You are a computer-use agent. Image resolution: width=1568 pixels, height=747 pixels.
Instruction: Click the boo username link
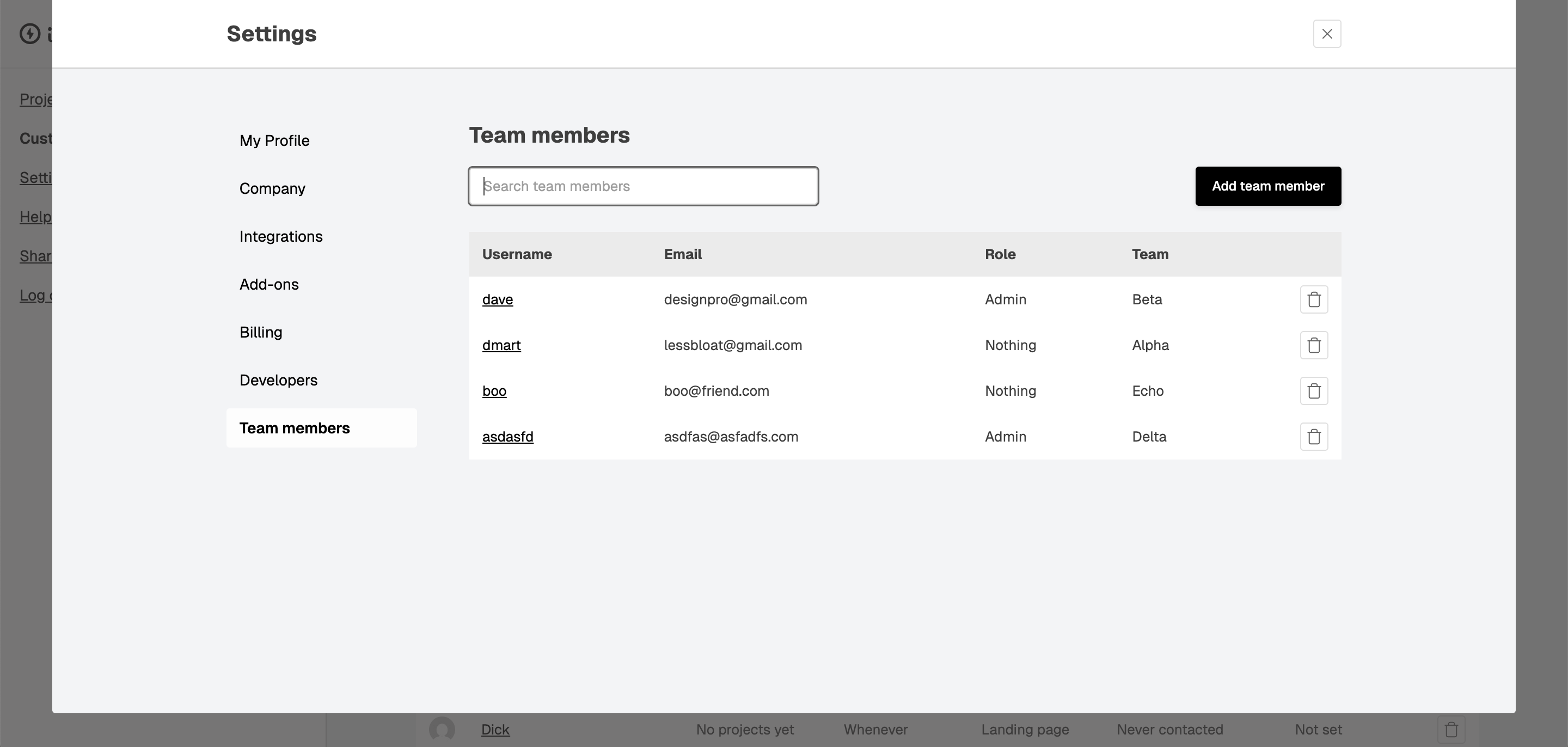coord(494,391)
